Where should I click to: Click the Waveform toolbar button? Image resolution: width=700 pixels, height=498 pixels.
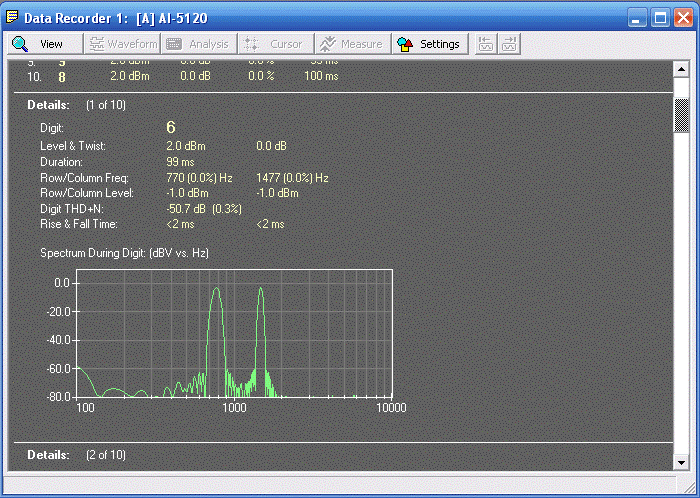click(123, 44)
